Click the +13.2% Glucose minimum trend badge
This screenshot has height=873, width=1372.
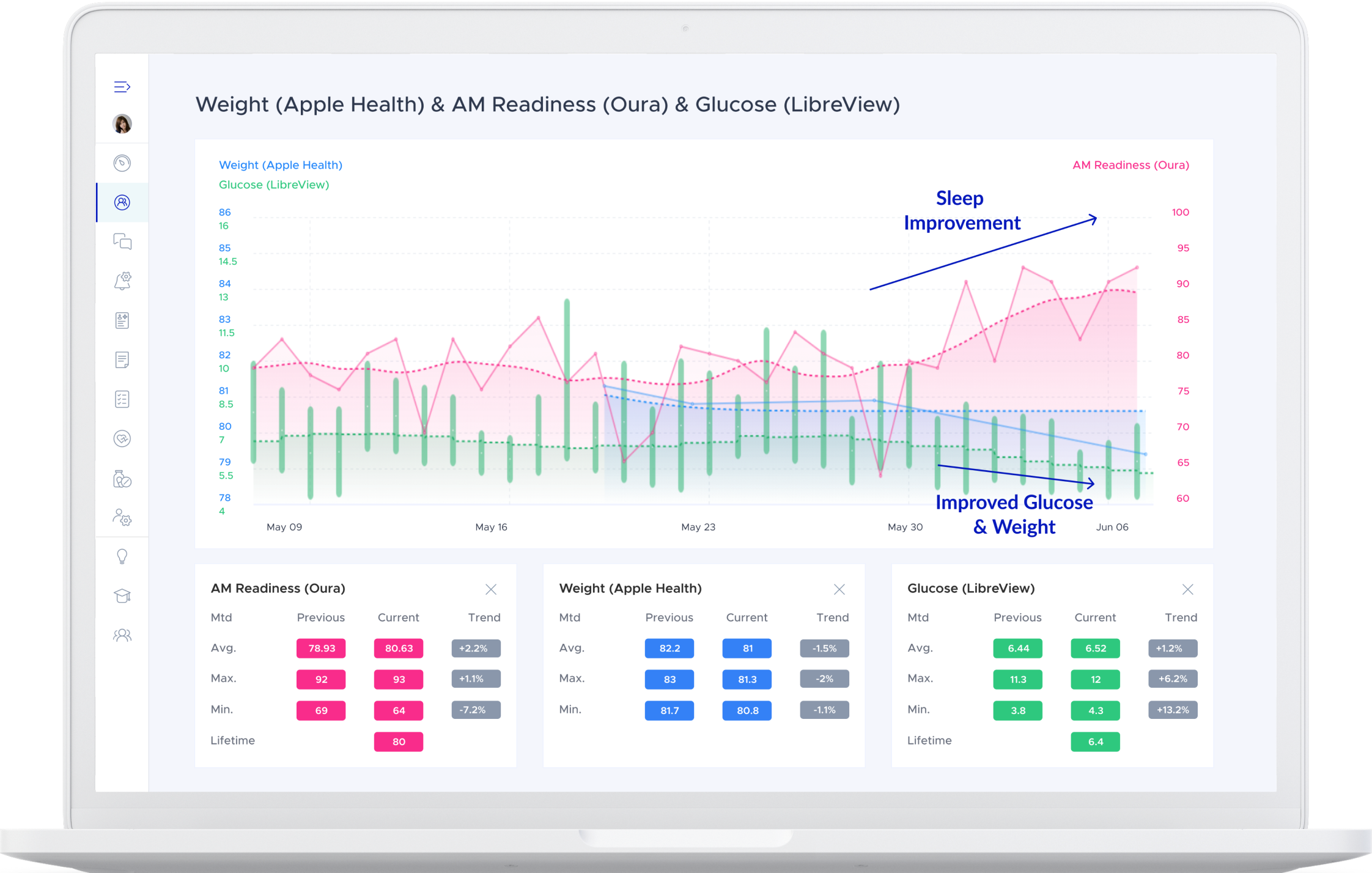pyautogui.click(x=1173, y=710)
